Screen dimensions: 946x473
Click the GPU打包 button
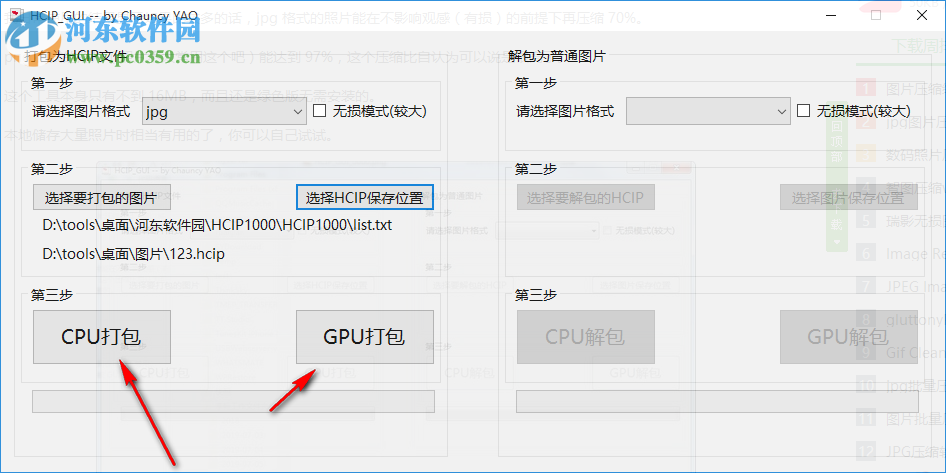click(364, 337)
